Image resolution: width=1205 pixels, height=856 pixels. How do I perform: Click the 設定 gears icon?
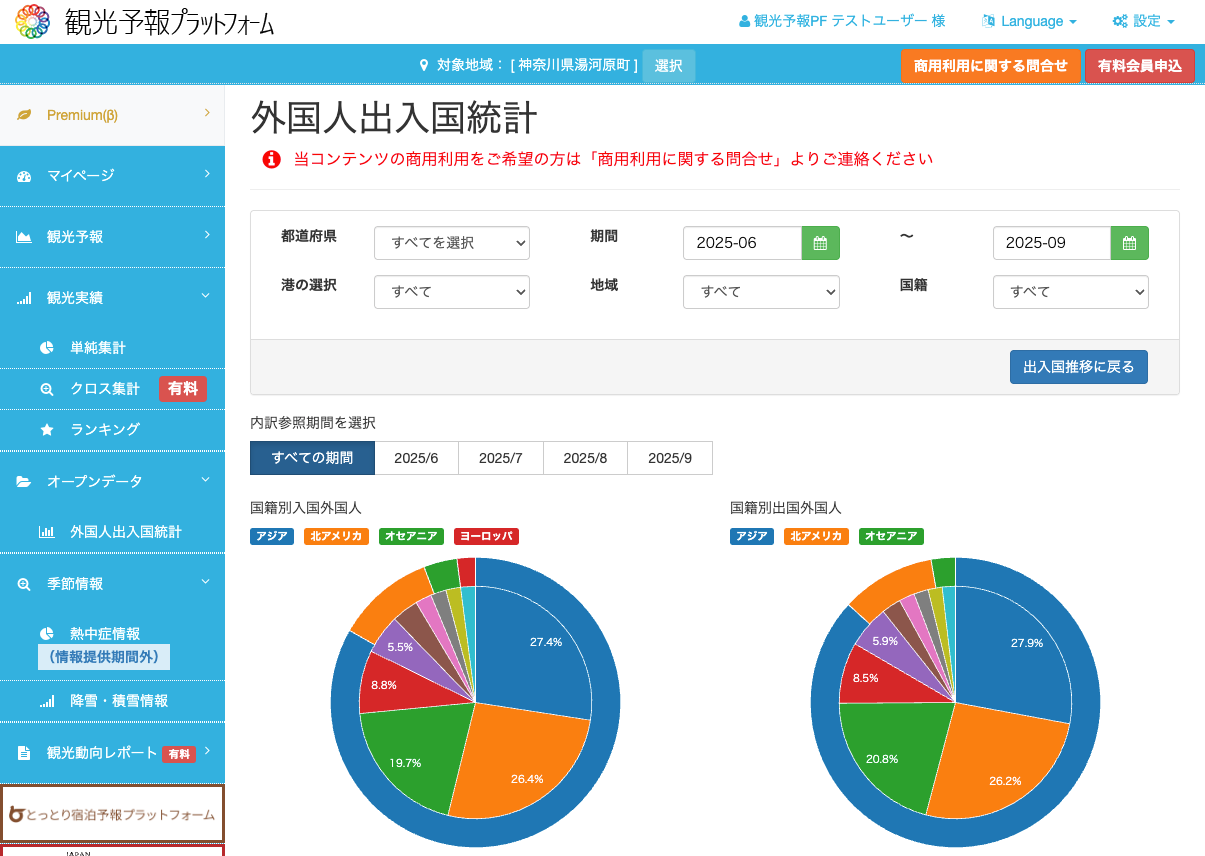(x=1120, y=21)
